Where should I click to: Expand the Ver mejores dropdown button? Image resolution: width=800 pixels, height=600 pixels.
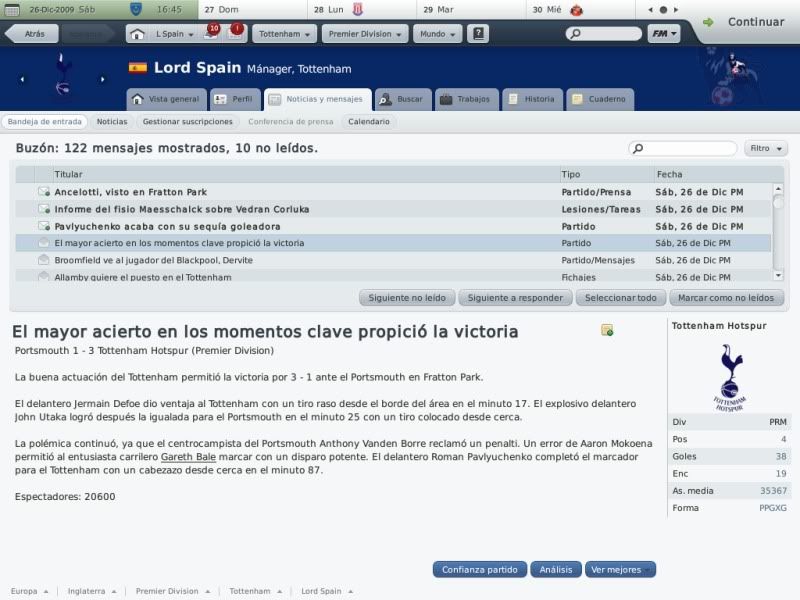coord(620,569)
